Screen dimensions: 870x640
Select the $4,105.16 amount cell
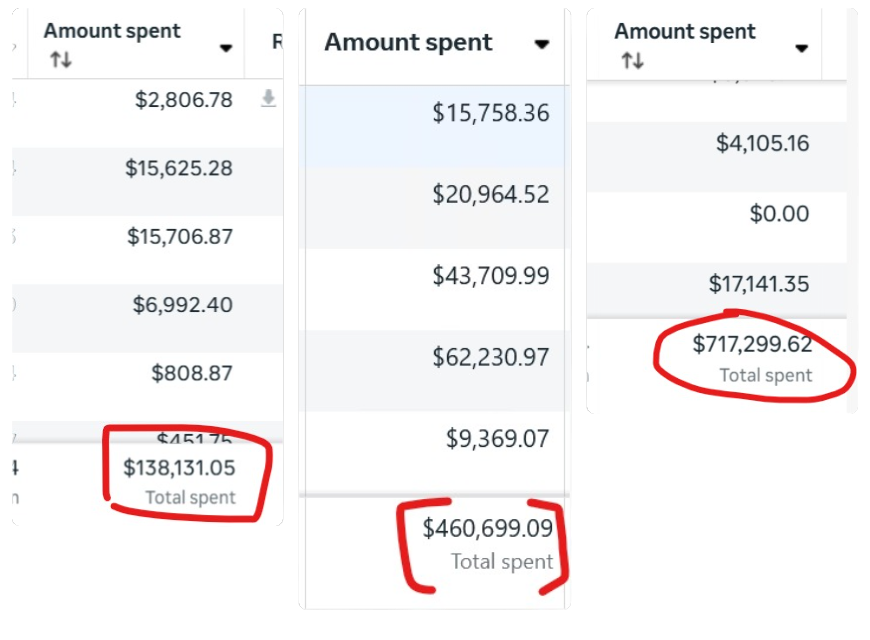tap(762, 143)
